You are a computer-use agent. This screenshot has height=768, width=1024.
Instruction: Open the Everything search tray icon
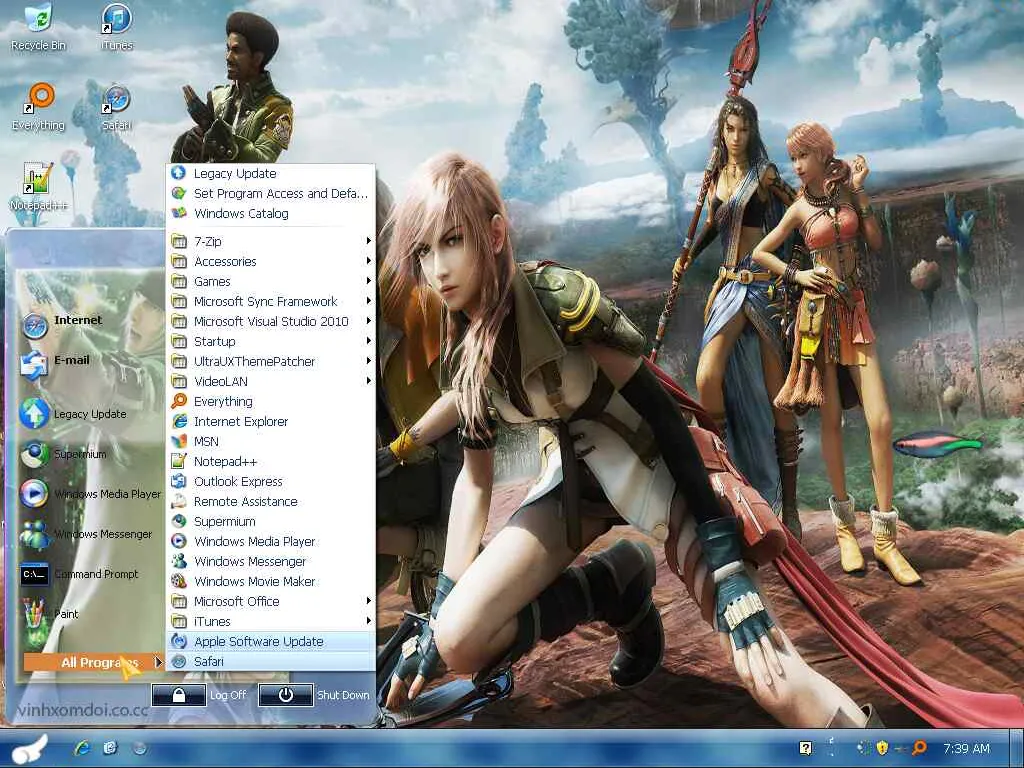click(x=919, y=748)
